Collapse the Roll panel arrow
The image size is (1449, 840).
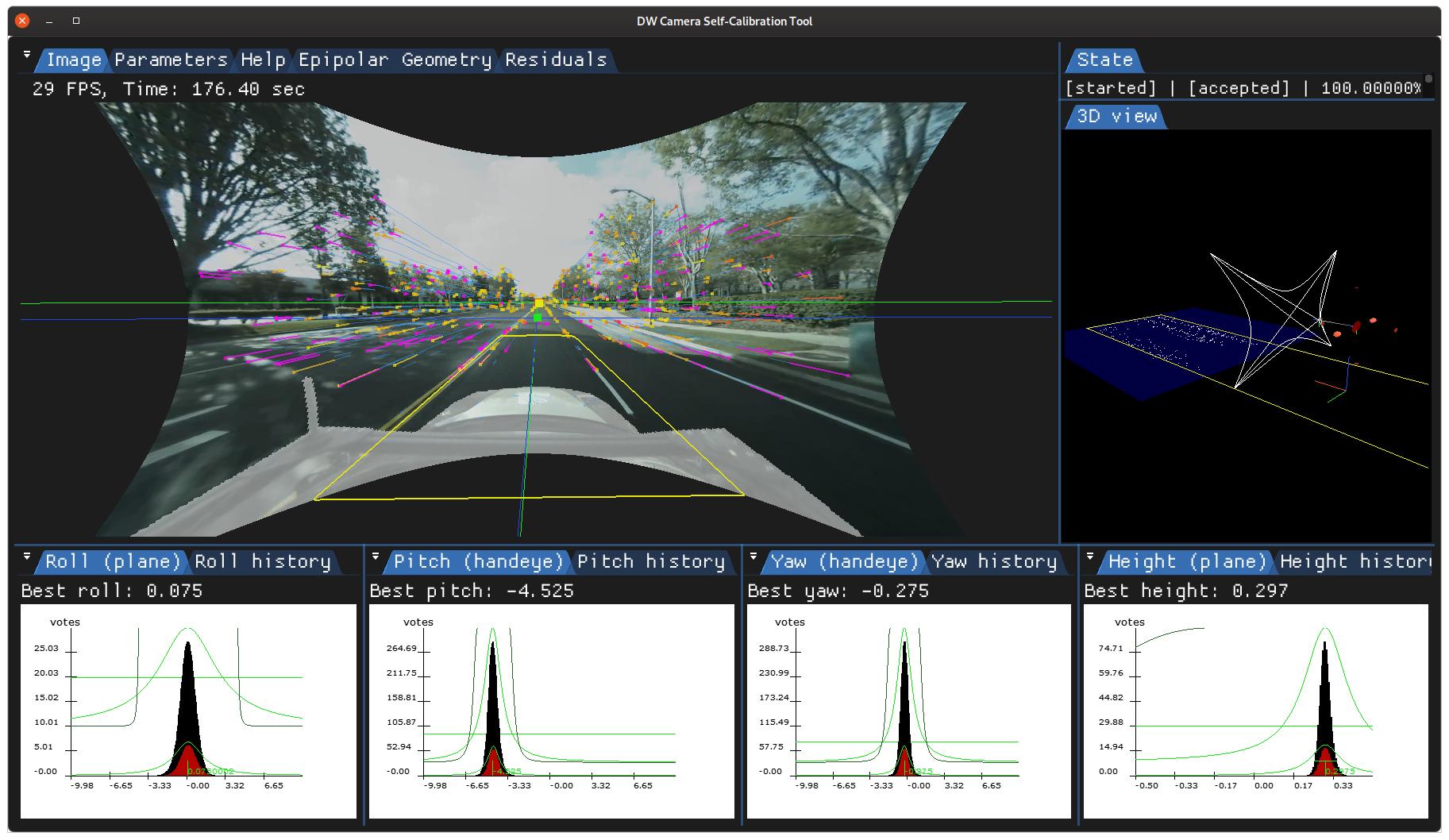[27, 557]
